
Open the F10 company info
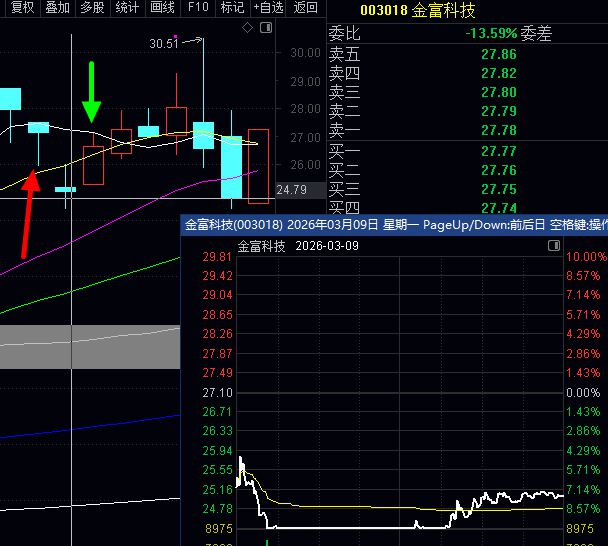198,7
